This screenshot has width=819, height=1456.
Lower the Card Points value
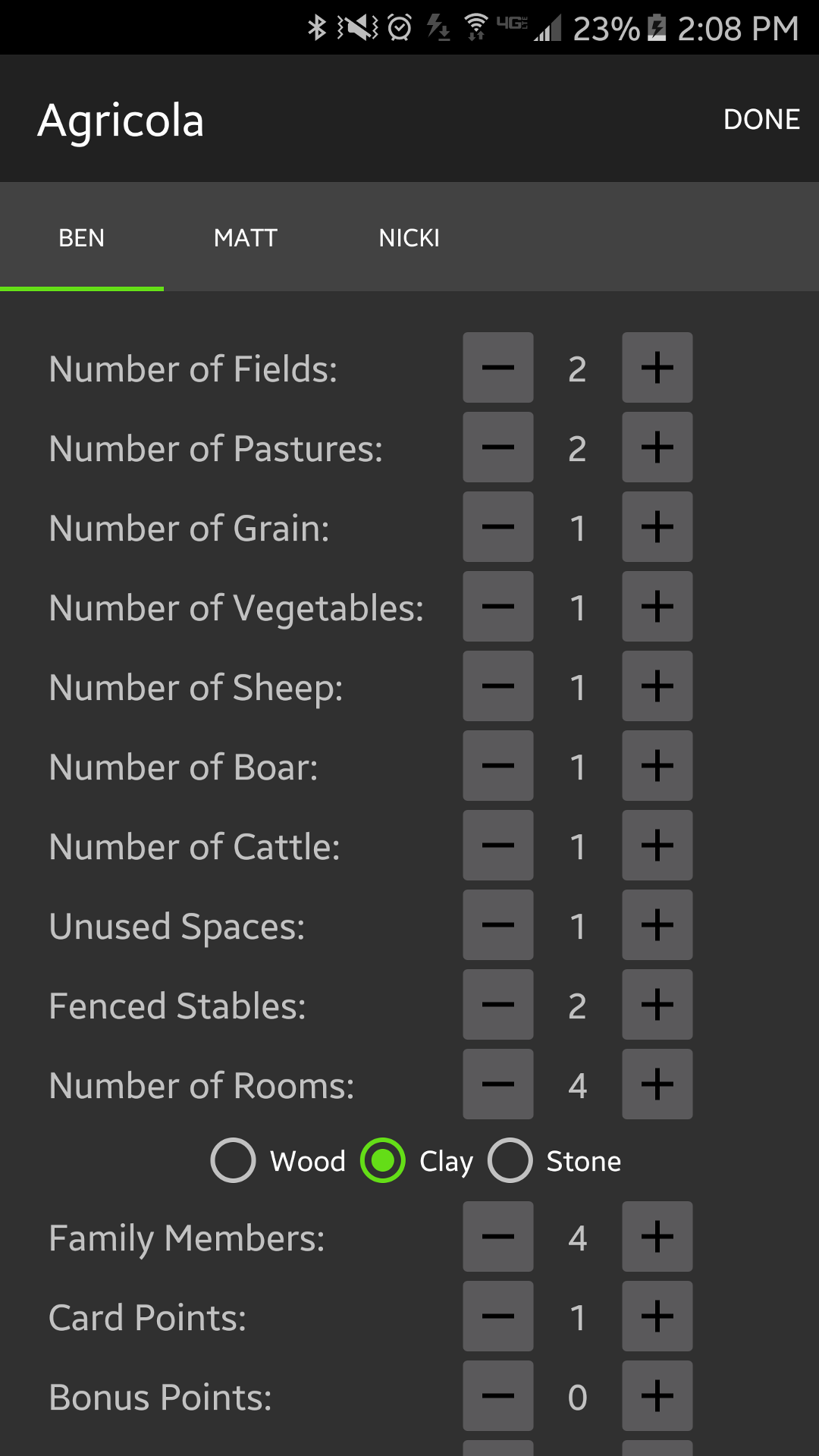pyautogui.click(x=498, y=1316)
